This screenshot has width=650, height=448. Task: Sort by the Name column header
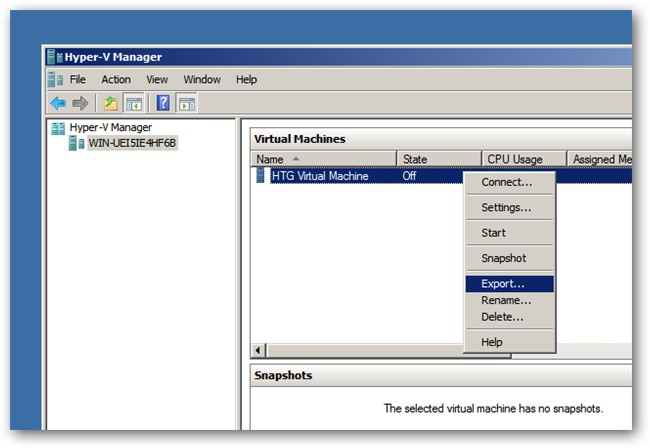click(323, 159)
